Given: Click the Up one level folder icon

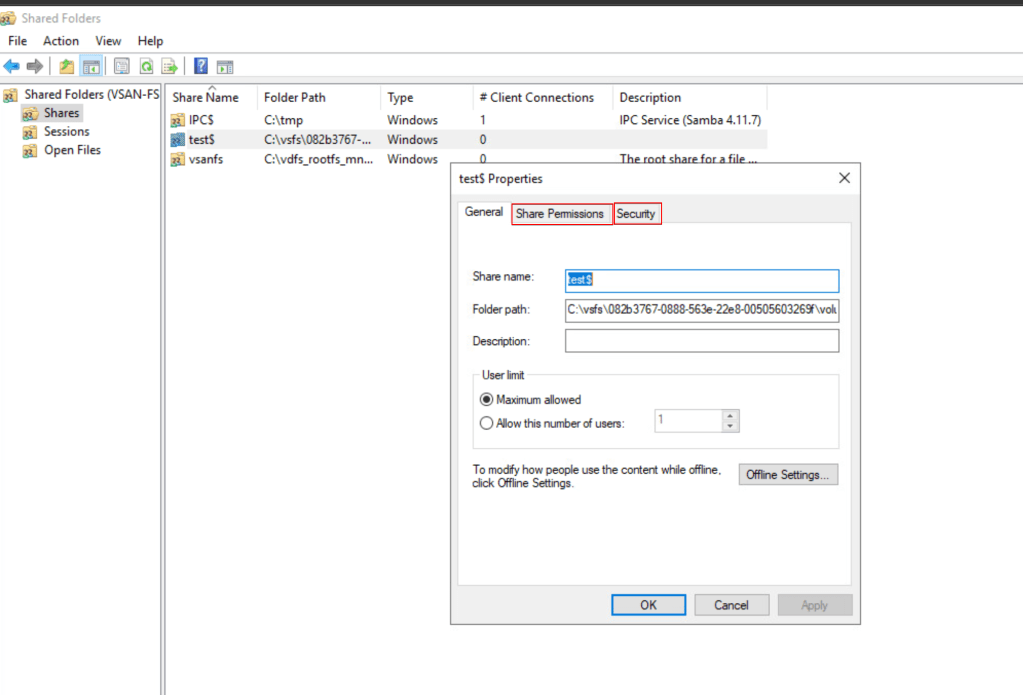Looking at the screenshot, I should 66,67.
